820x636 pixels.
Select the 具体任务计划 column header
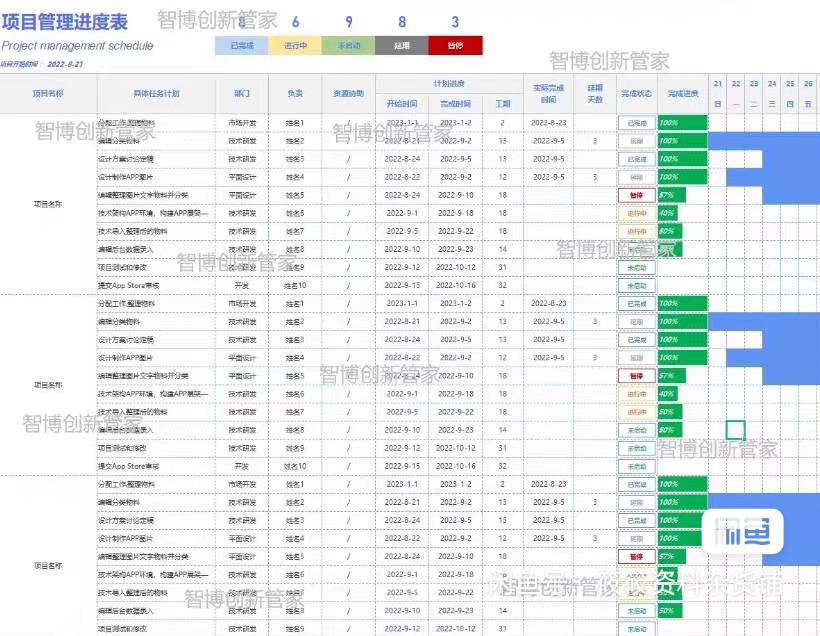click(156, 94)
